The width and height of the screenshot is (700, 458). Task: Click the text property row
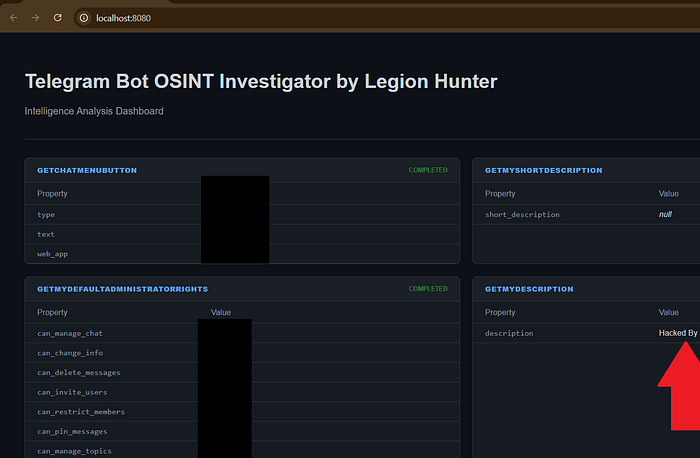pos(242,234)
